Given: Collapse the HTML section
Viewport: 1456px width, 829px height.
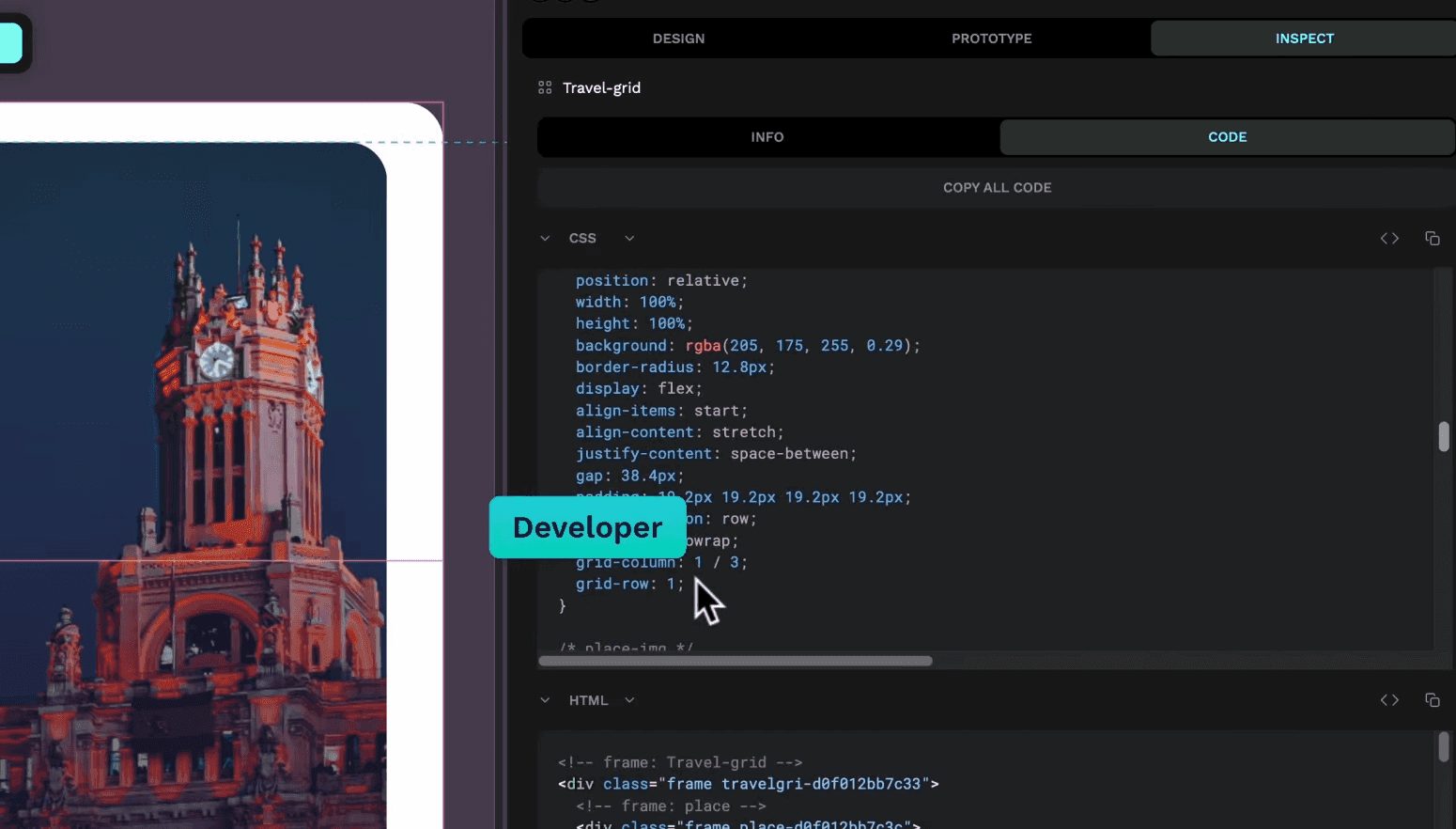Looking at the screenshot, I should point(545,700).
